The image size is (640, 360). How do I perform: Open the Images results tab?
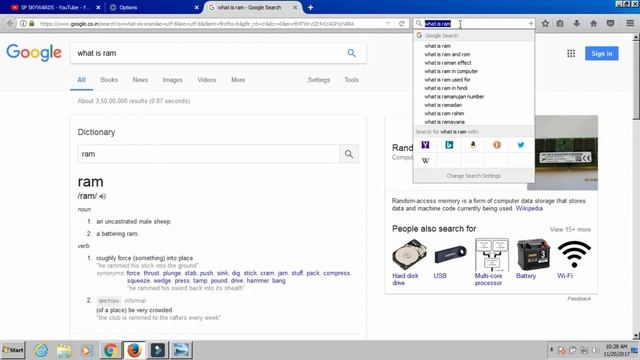pos(172,80)
